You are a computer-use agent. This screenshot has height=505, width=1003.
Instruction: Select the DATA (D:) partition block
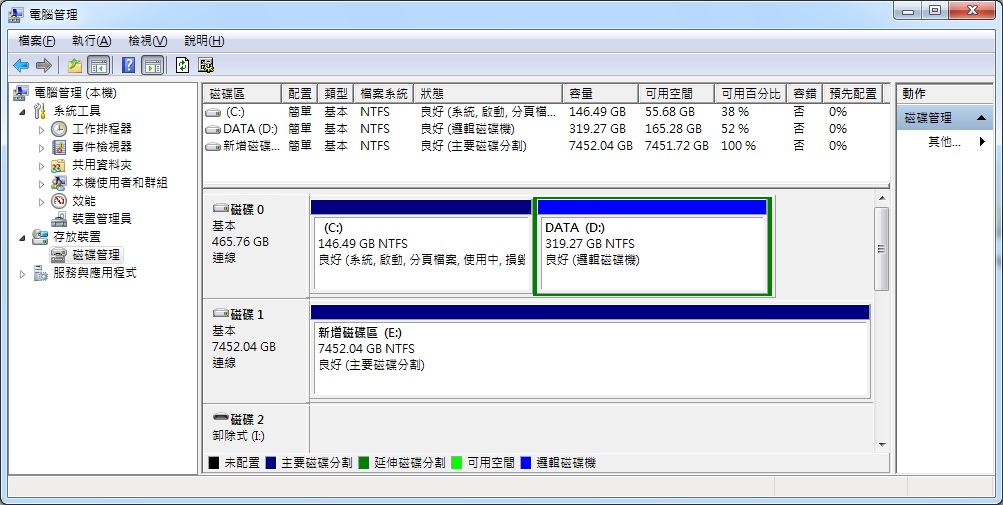point(652,247)
